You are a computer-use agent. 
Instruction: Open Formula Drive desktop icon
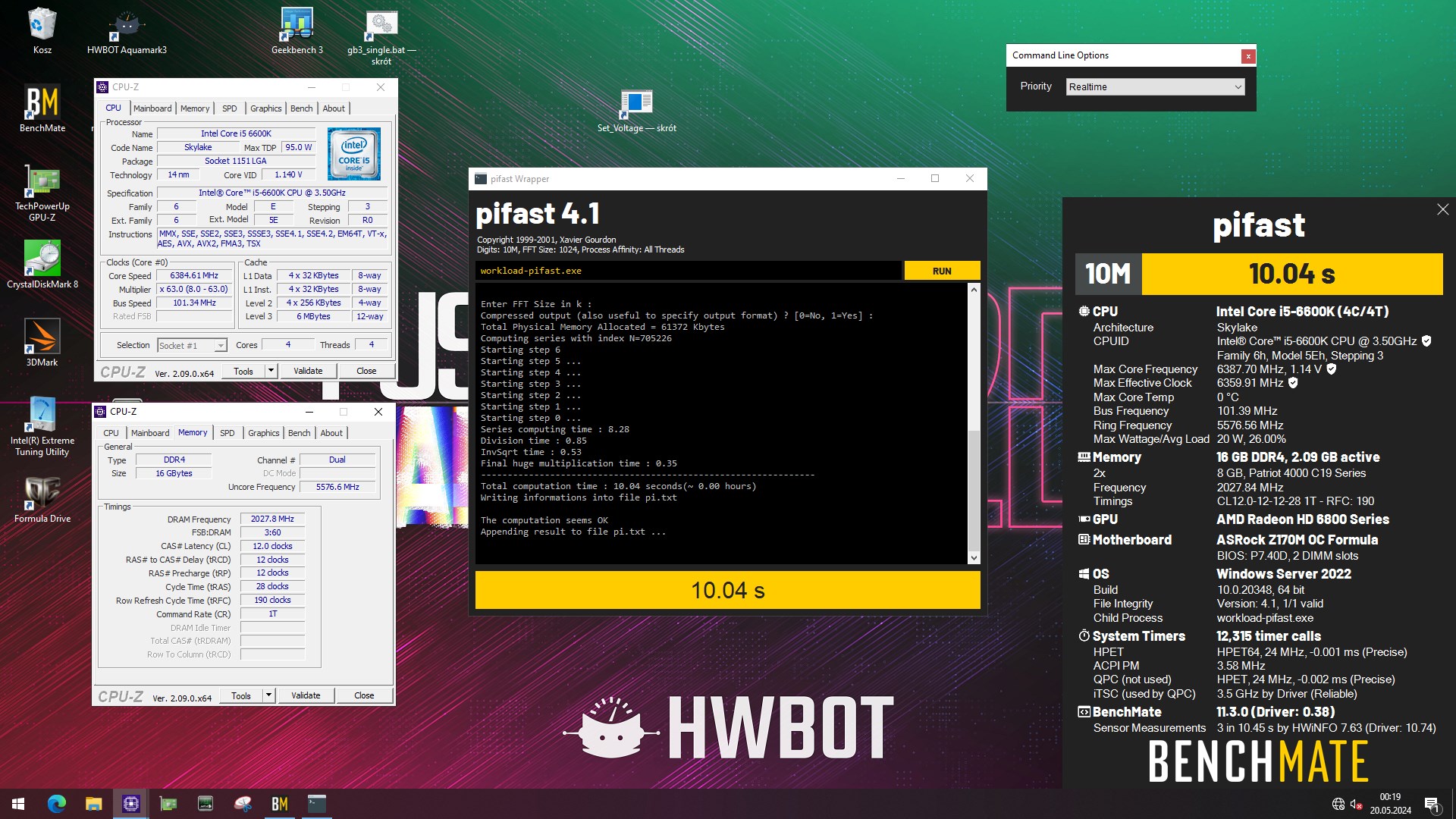click(x=42, y=499)
